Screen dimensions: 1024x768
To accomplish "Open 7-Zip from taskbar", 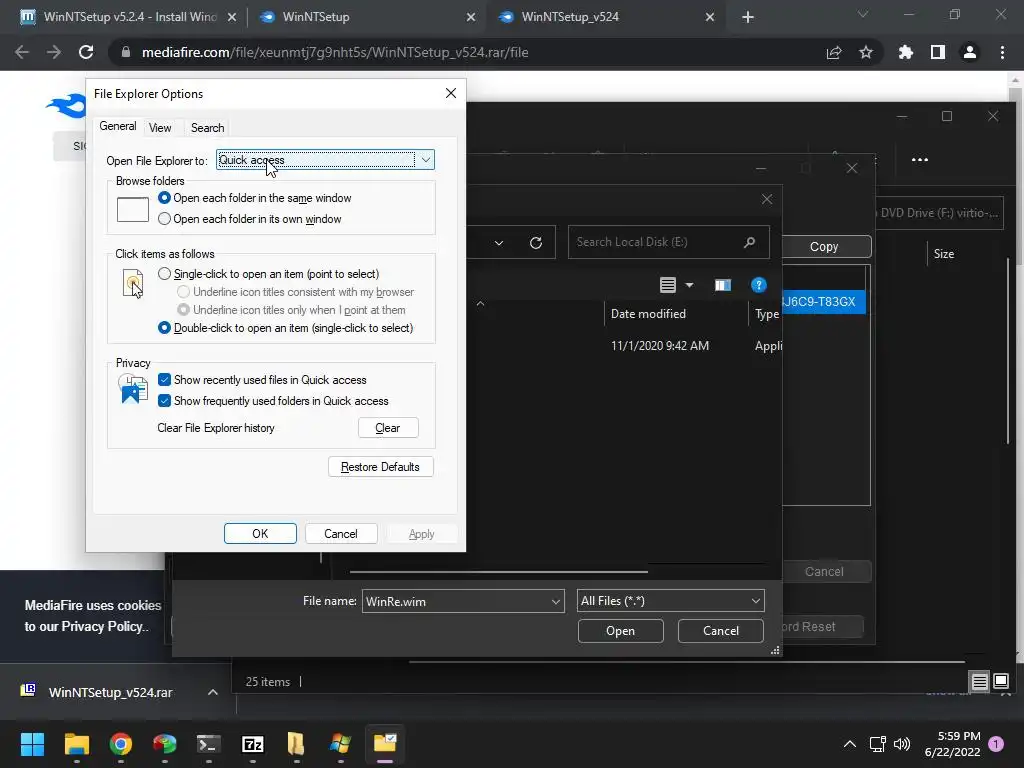I will pyautogui.click(x=253, y=744).
